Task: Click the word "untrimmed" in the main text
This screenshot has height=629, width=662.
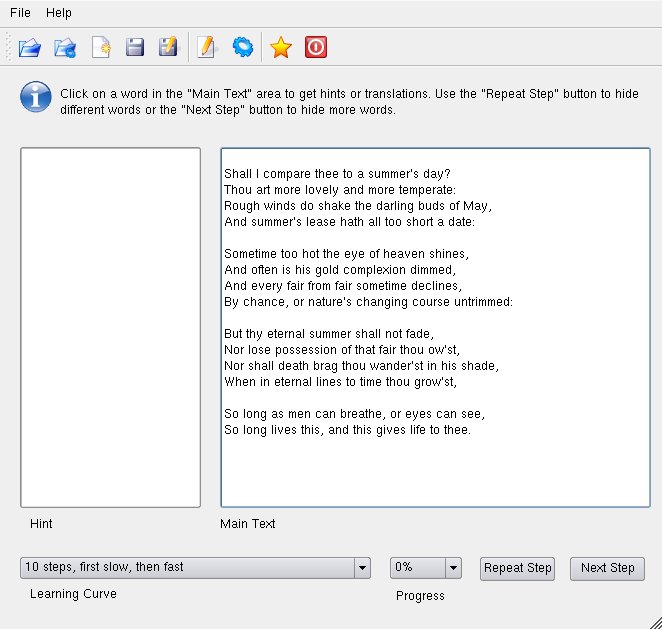Action: 482,302
